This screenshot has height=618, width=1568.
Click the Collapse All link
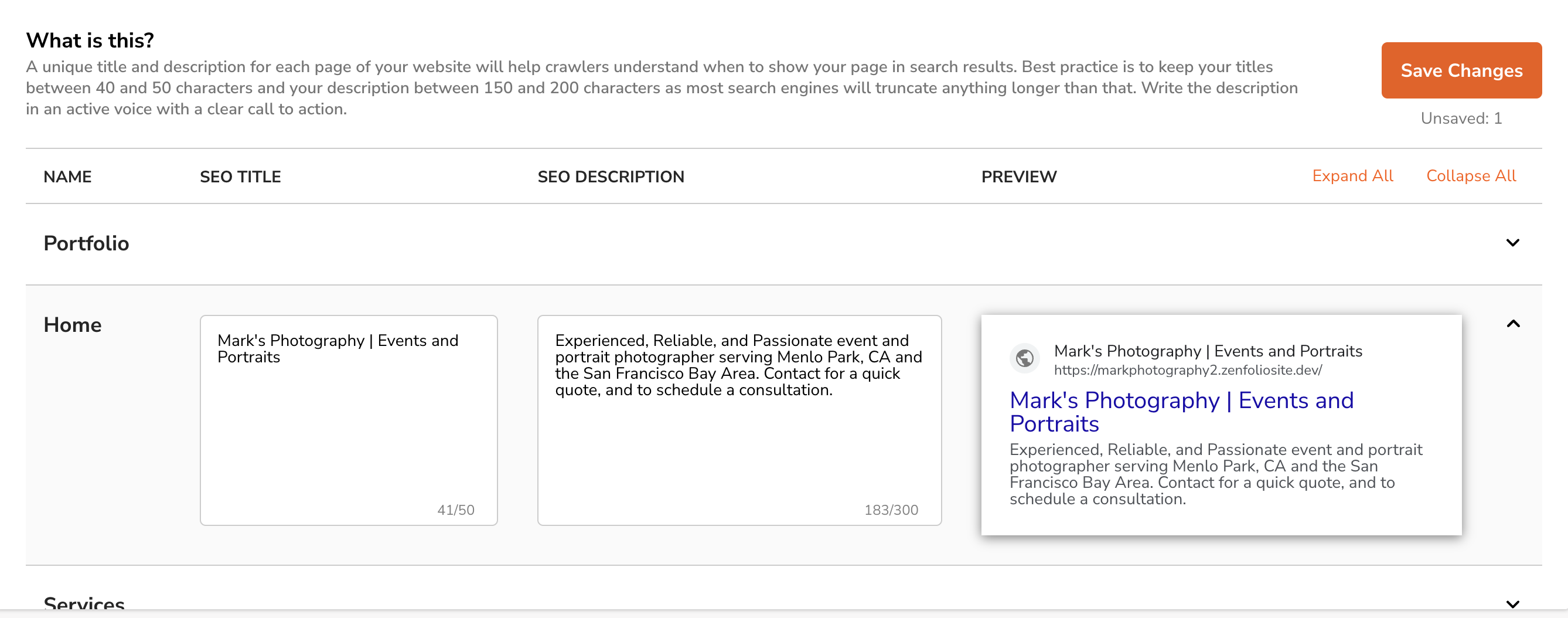click(1471, 176)
